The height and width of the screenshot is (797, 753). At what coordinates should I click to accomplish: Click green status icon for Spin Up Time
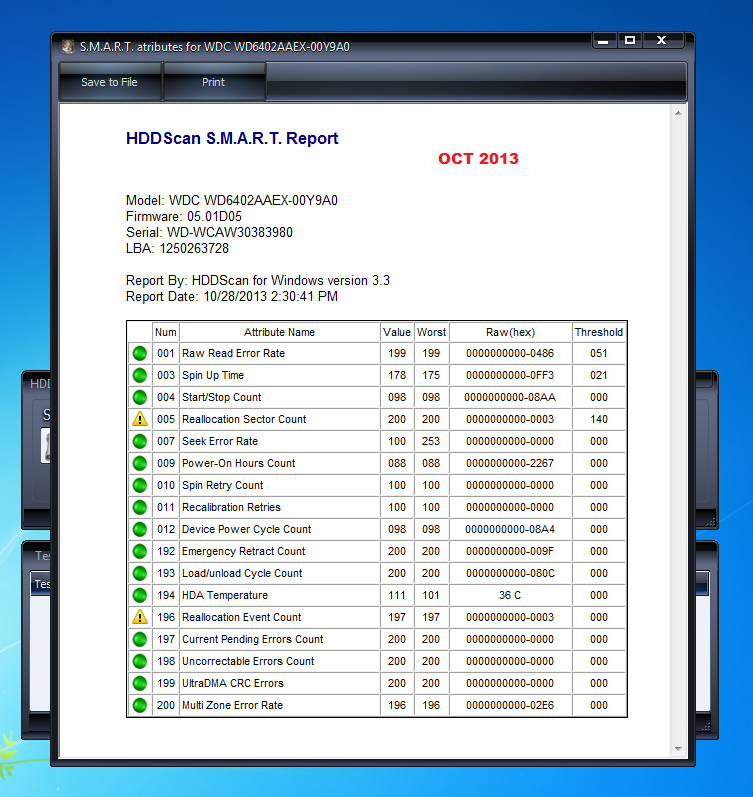[140, 375]
